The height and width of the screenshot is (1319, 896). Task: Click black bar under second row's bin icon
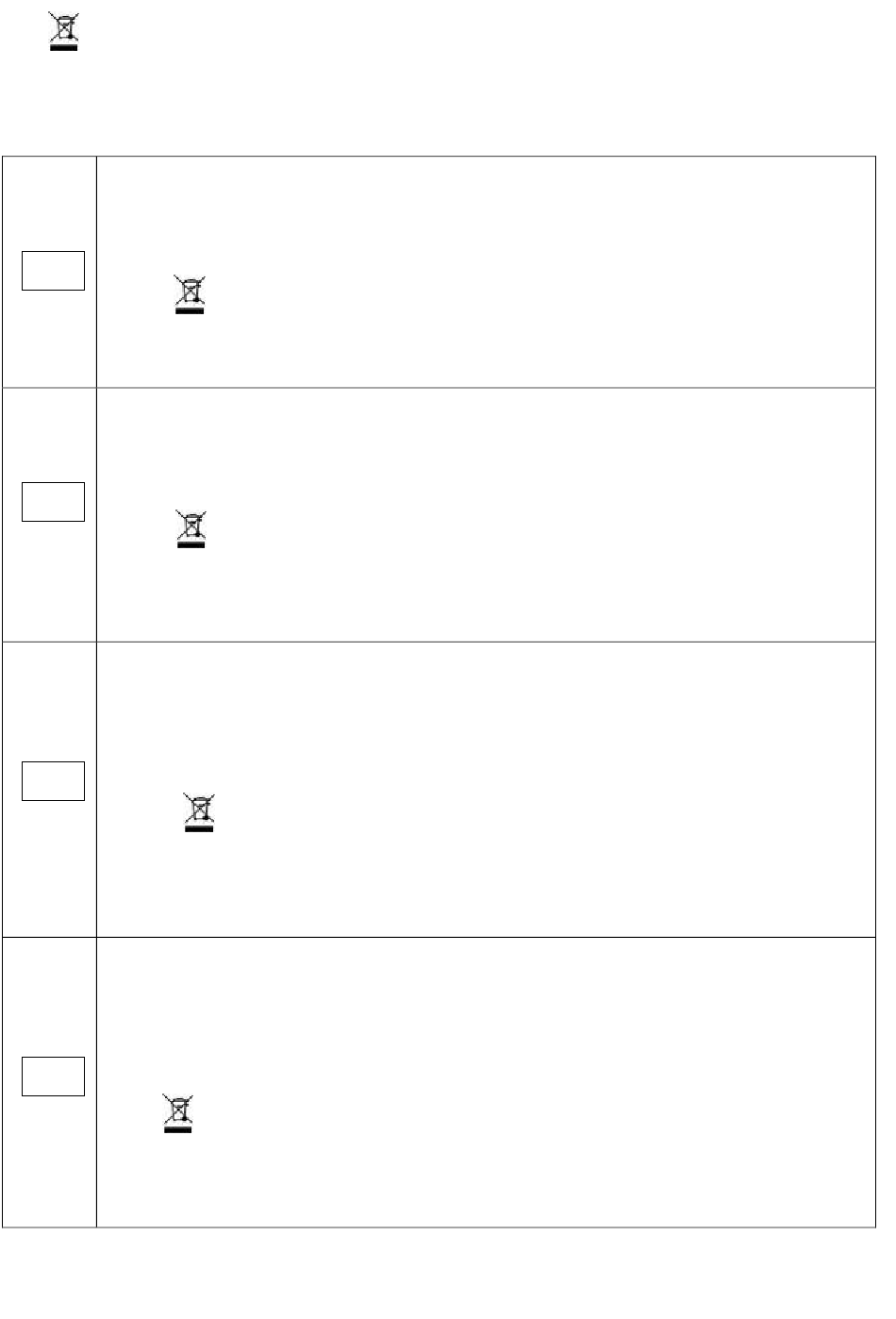pyautogui.click(x=191, y=544)
